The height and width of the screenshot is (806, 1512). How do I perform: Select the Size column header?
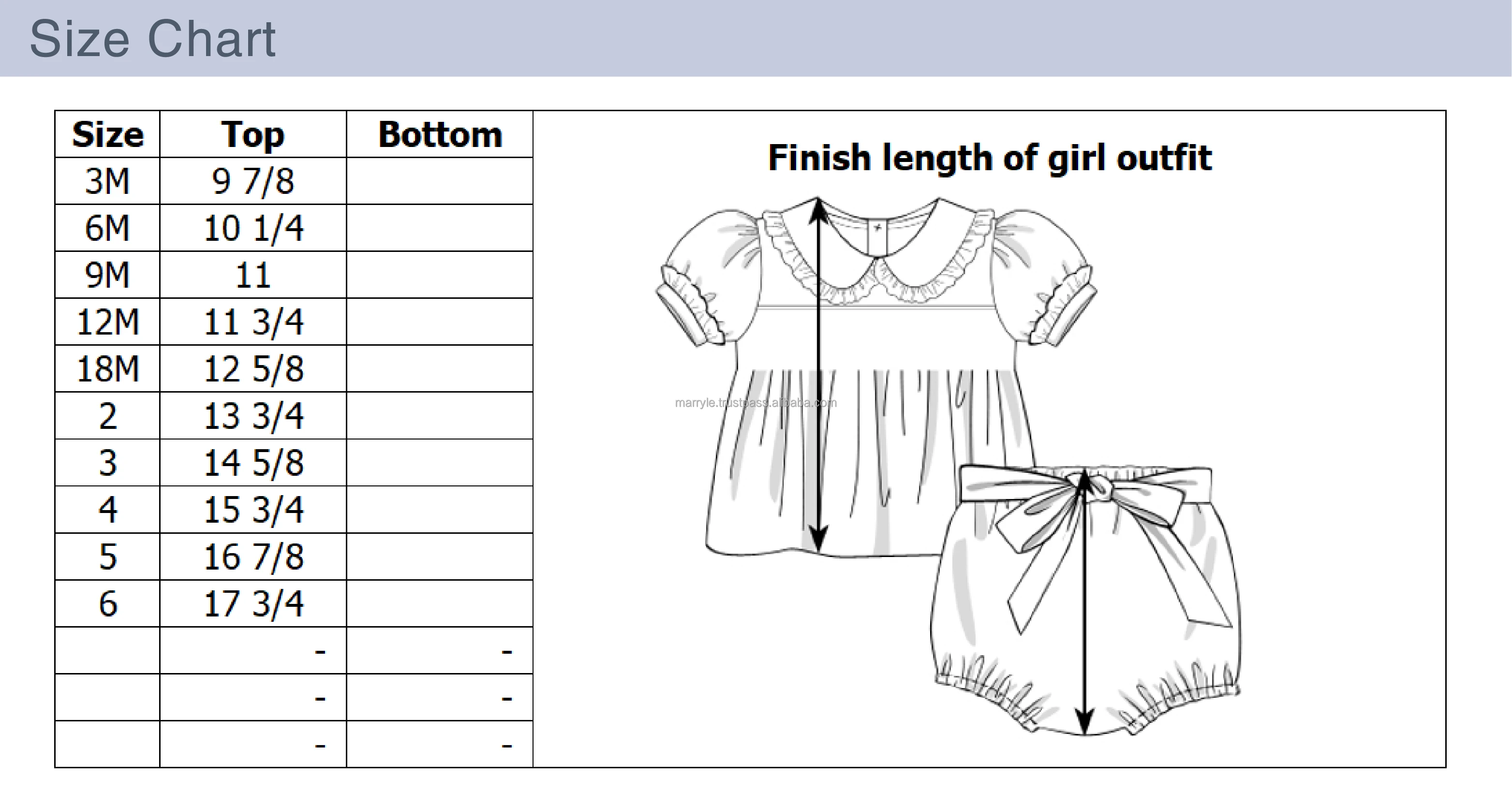click(107, 134)
